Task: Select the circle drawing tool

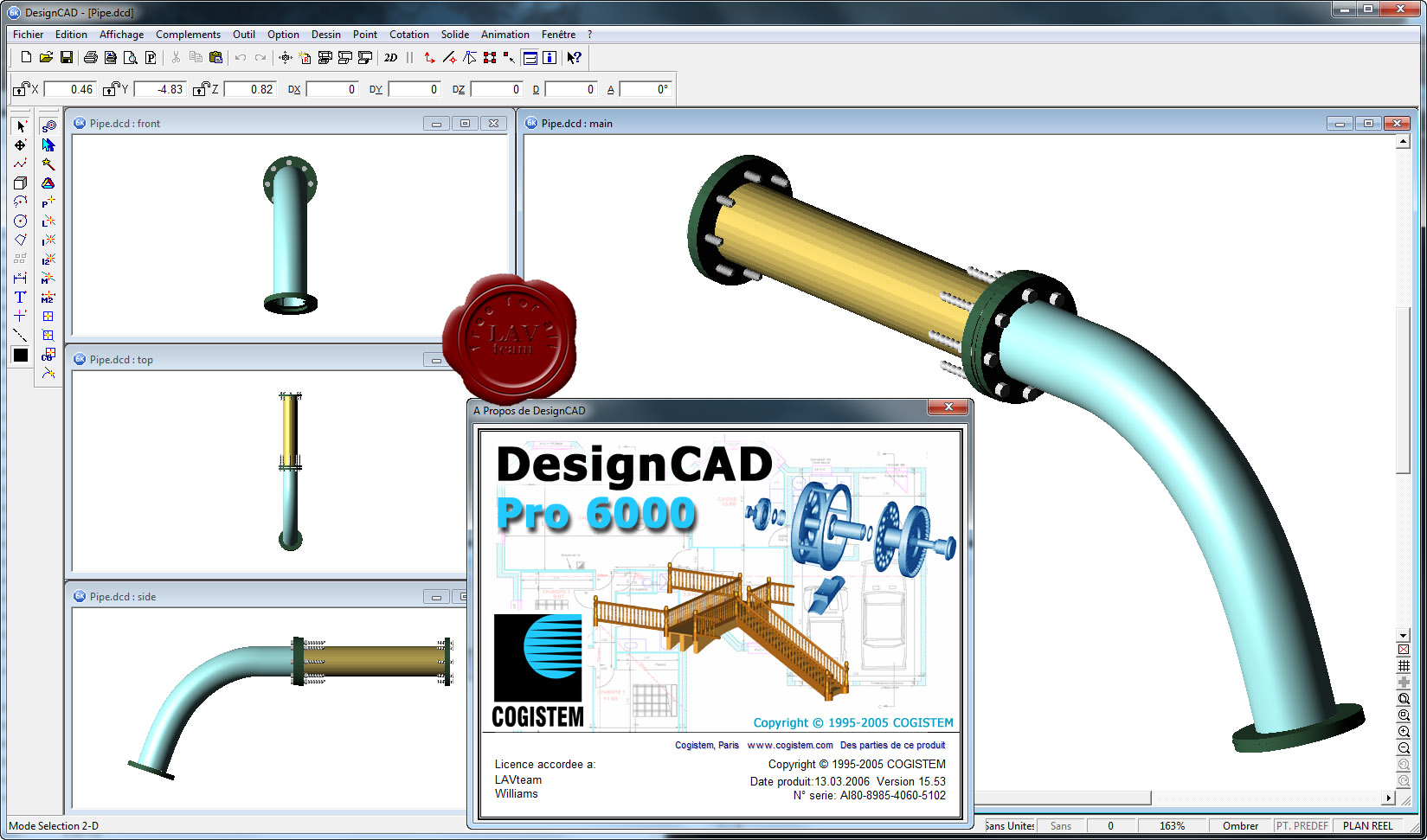Action: [x=21, y=221]
